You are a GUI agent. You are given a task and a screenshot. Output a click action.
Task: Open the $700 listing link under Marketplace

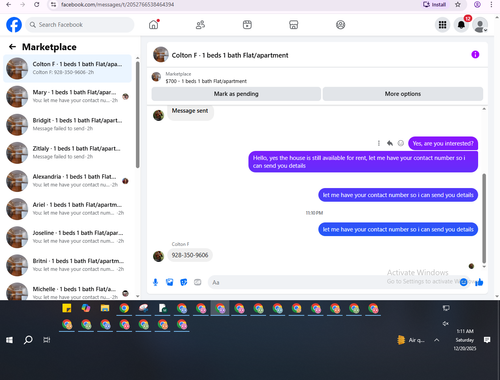coord(206,81)
